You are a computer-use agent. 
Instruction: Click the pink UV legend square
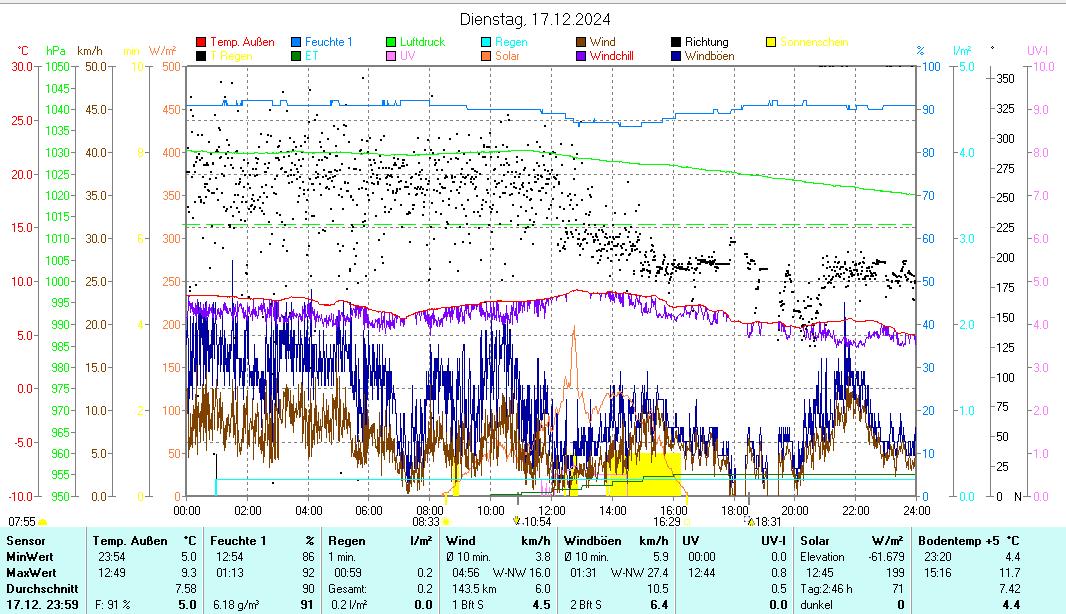click(391, 56)
